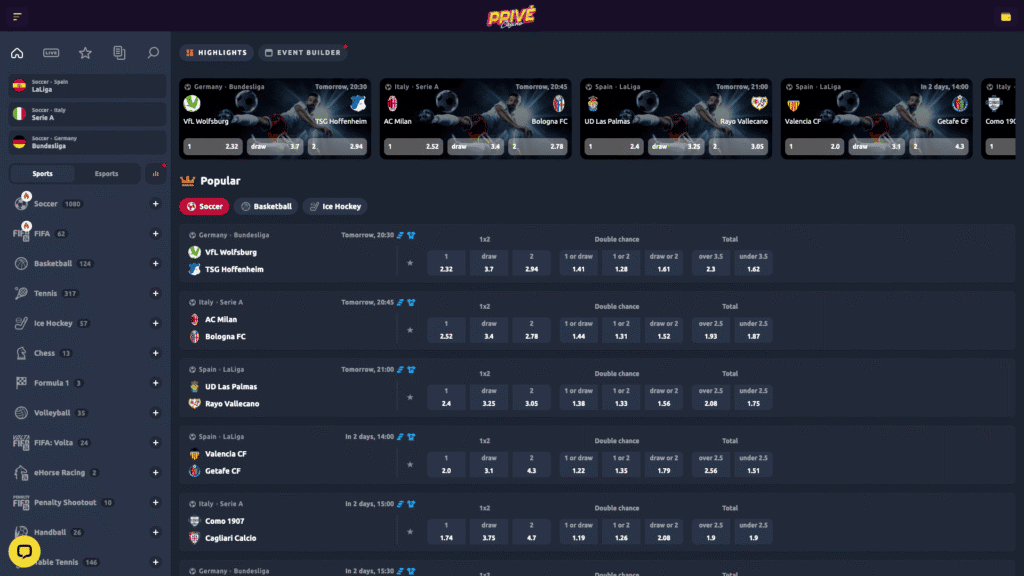Open Soccer sport icon in sidebar
The width and height of the screenshot is (1024, 576).
[21, 204]
